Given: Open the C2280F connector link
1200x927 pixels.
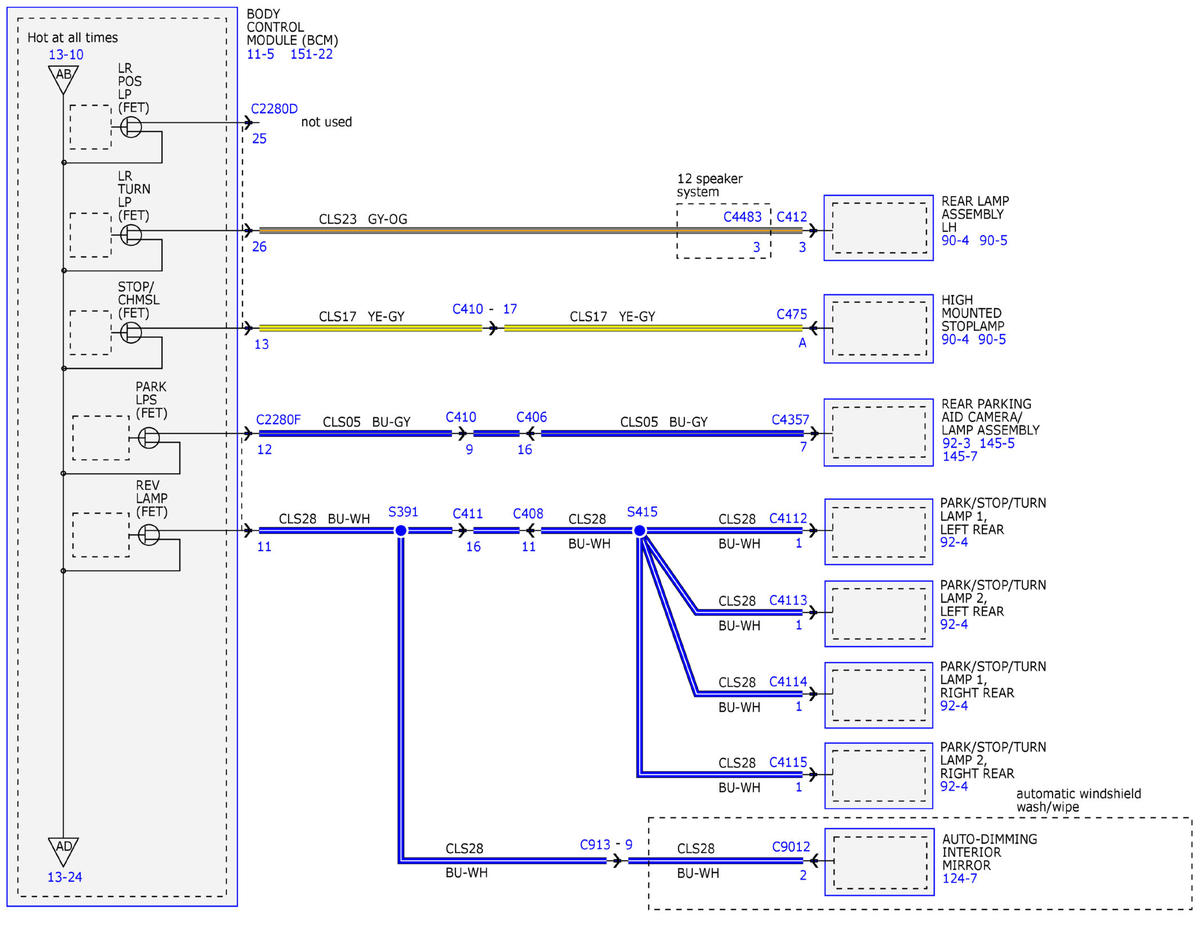Looking at the screenshot, I should coord(280,420).
